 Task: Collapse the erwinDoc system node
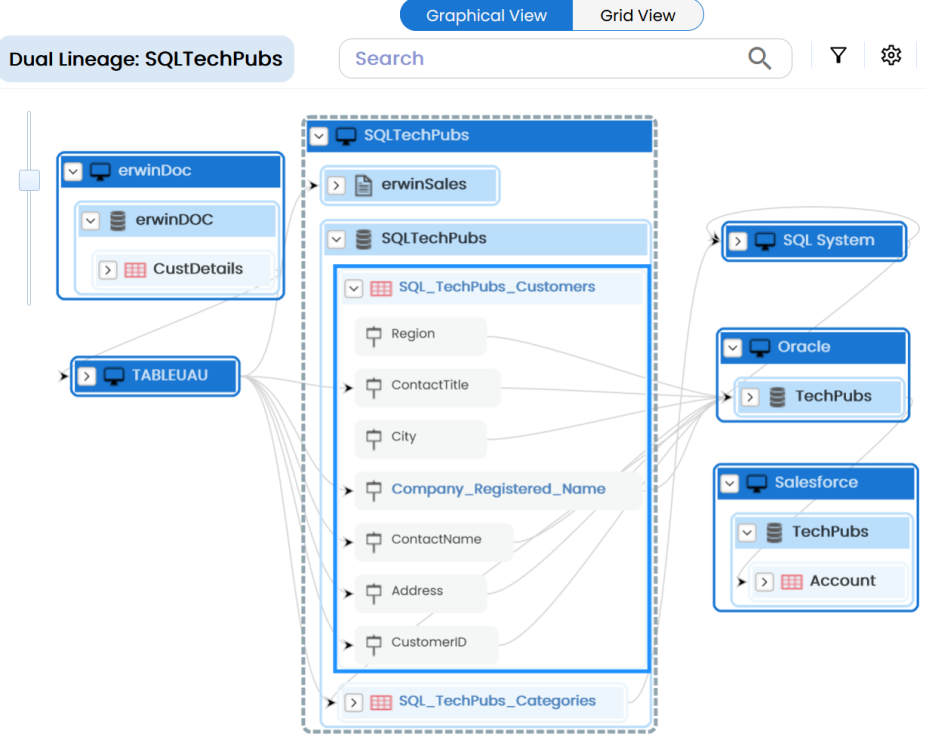pyautogui.click(x=73, y=171)
